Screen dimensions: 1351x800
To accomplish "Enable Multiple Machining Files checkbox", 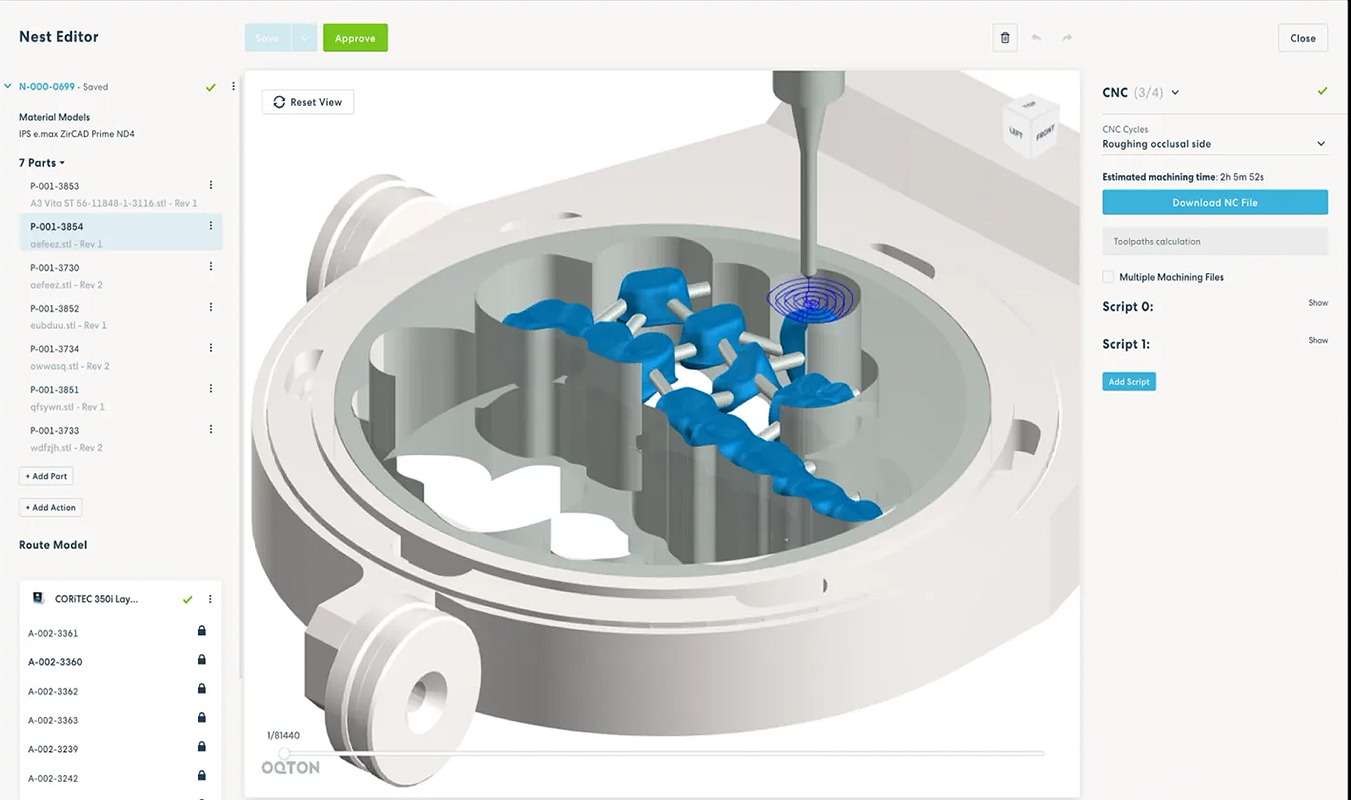I will [x=1108, y=277].
